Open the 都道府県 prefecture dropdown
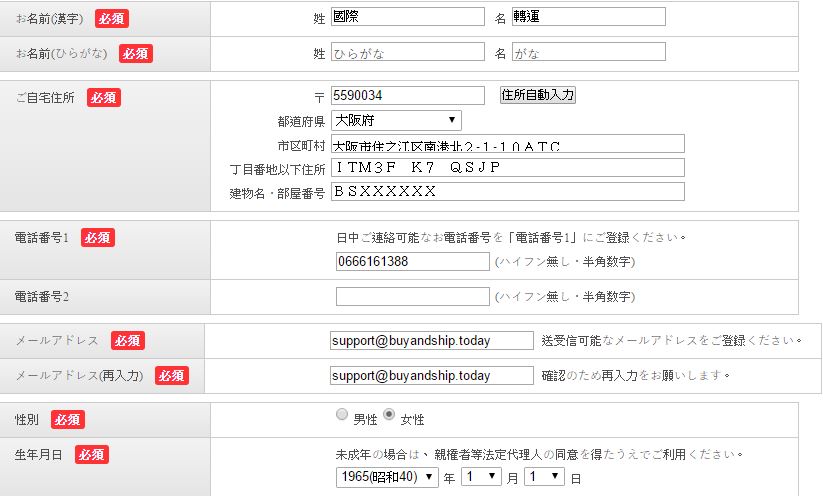Image resolution: width=823 pixels, height=496 pixels. (396, 120)
